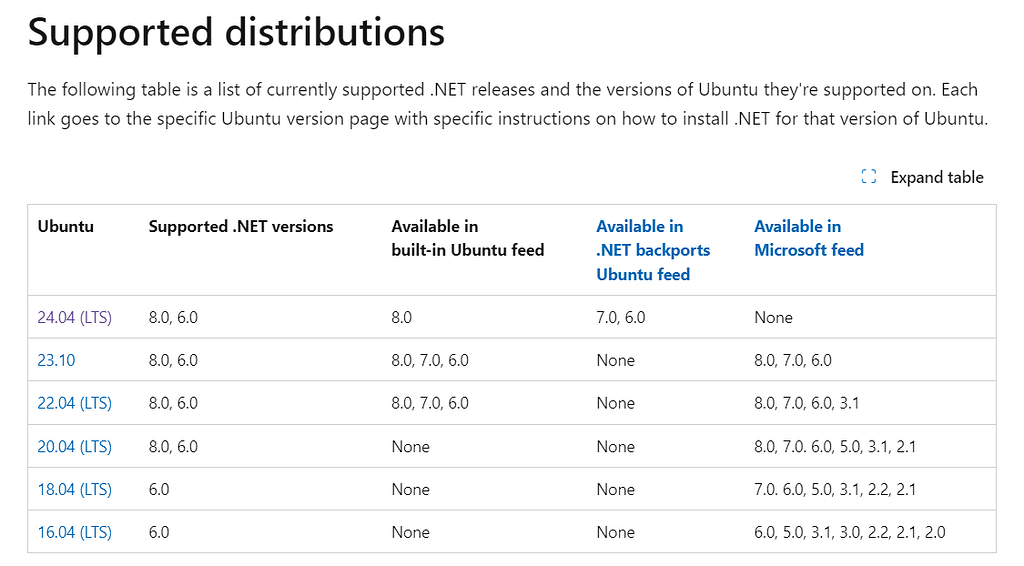The height and width of the screenshot is (566, 1024).
Task: Click the 22.04 row 8.0, 7.0, 6.0, 3.1 cell
Action: click(x=807, y=403)
